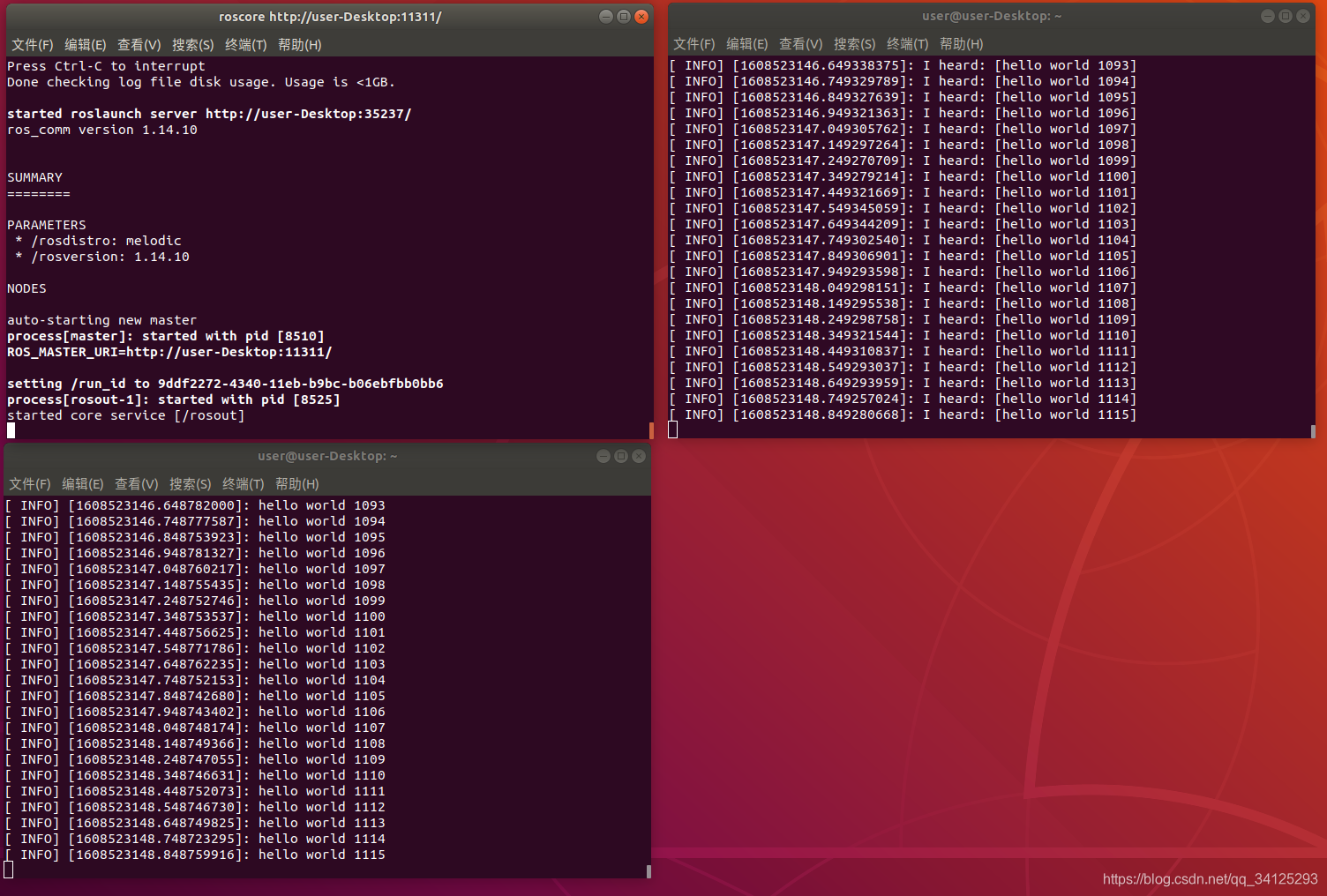Click talker line 'hello world 1093'
This screenshot has width=1327, height=896.
point(322,505)
